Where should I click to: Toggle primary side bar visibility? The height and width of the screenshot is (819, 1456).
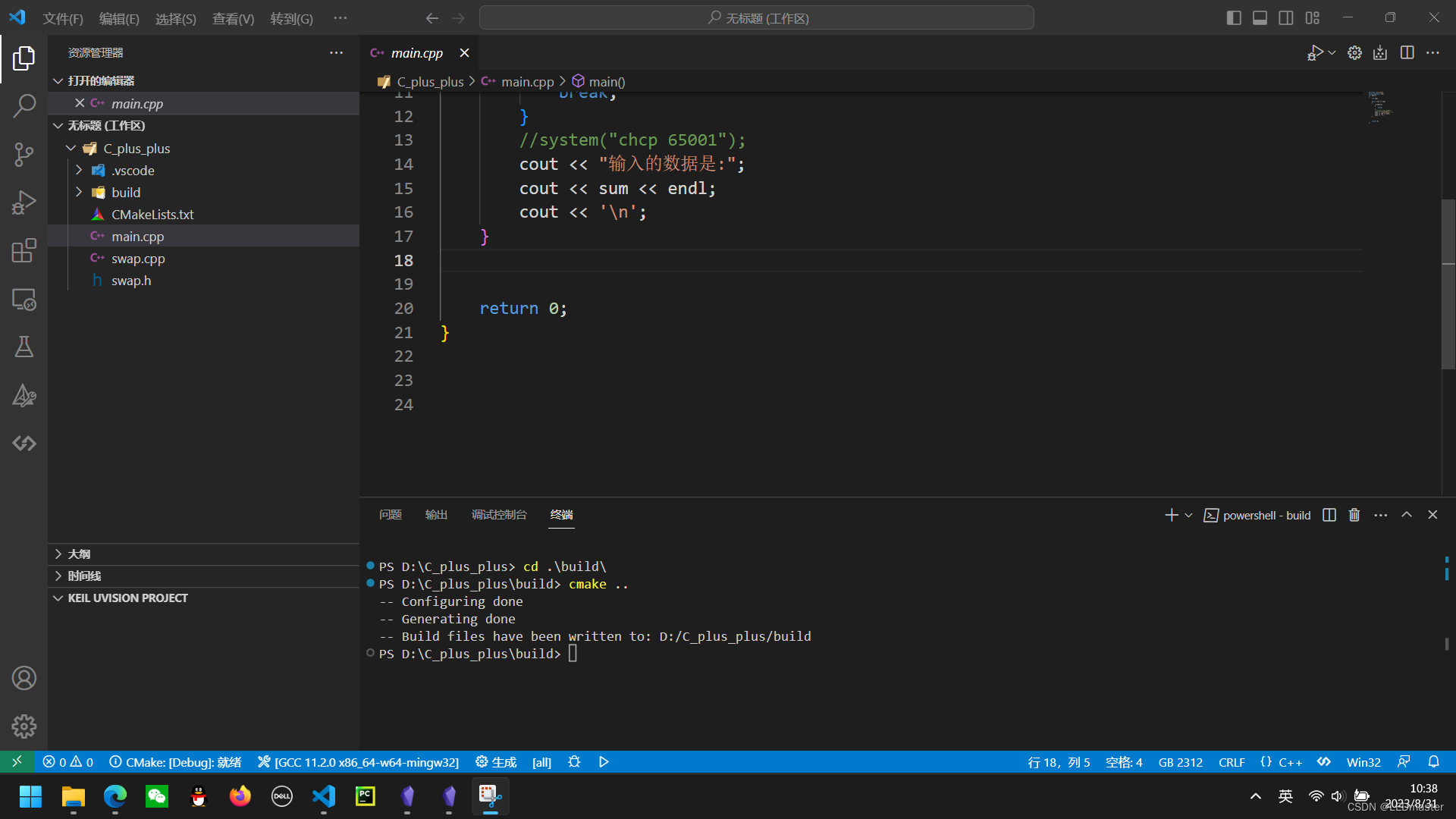tap(1234, 17)
